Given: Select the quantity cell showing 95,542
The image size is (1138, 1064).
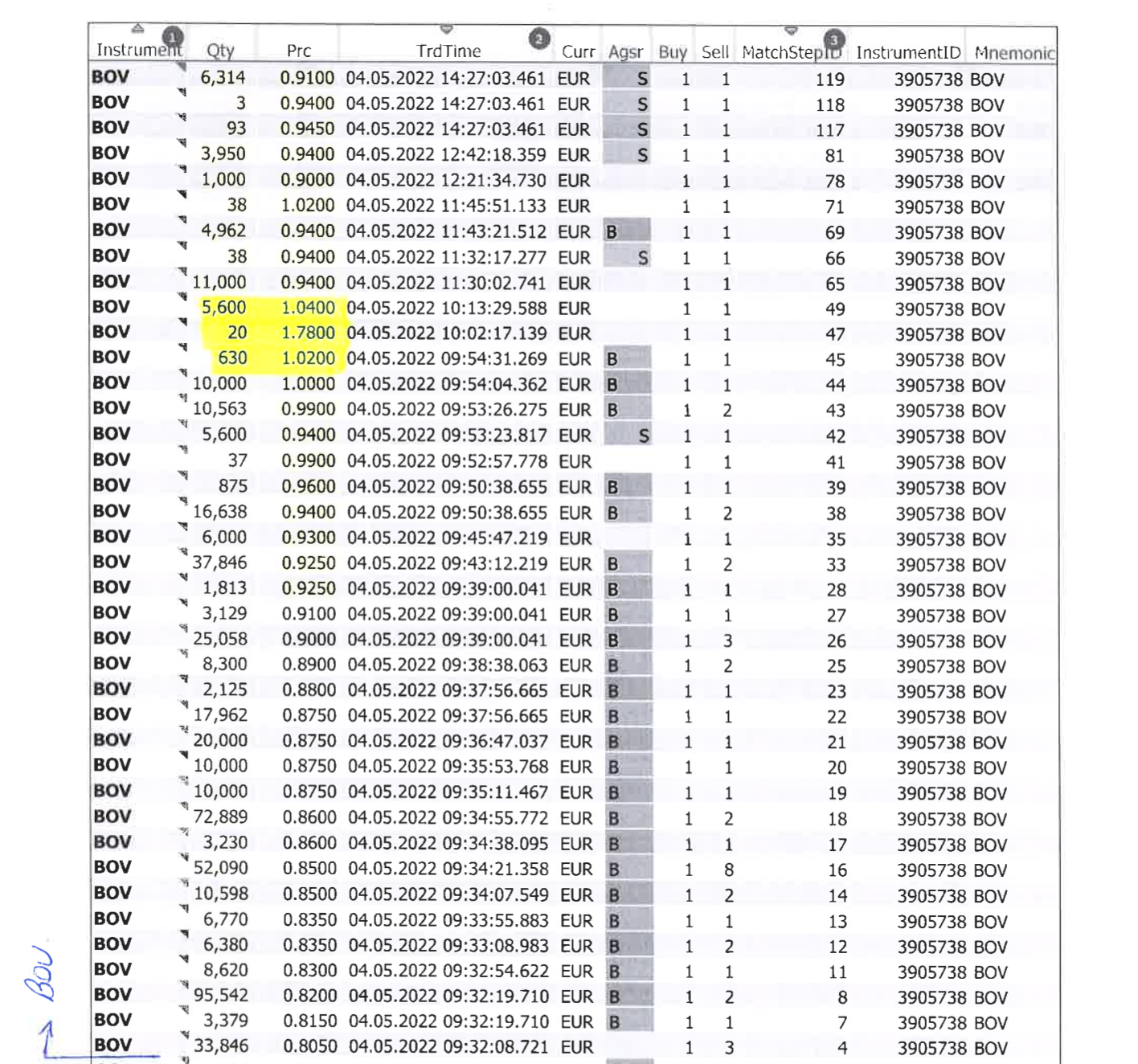Looking at the screenshot, I should [x=221, y=995].
